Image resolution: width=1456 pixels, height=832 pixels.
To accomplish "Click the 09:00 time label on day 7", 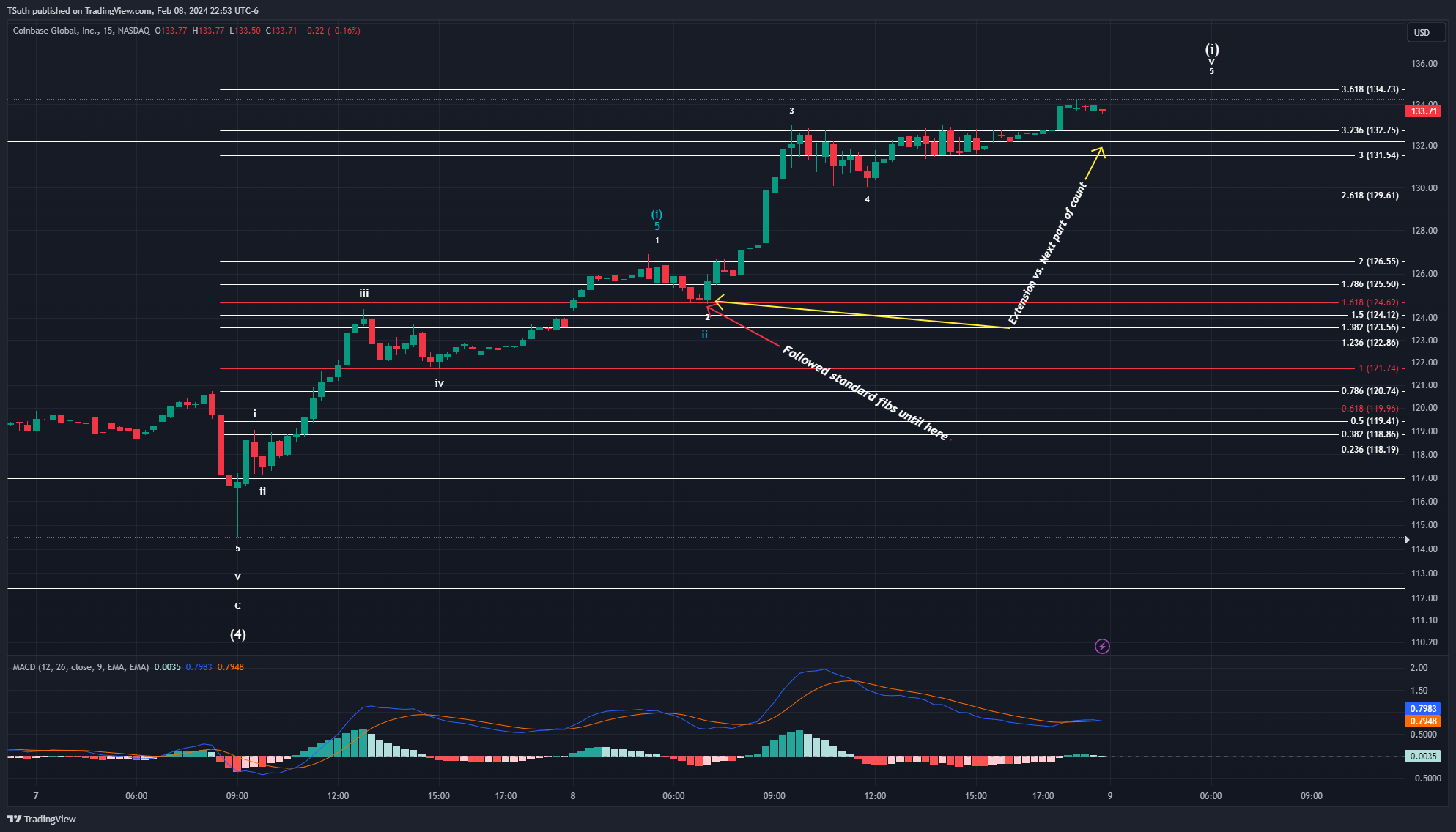I will pos(237,796).
